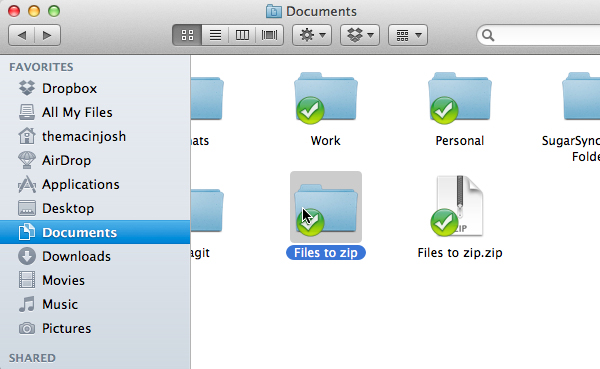Click the All My Files sidebar icon
600x369 pixels.
[x=27, y=112]
